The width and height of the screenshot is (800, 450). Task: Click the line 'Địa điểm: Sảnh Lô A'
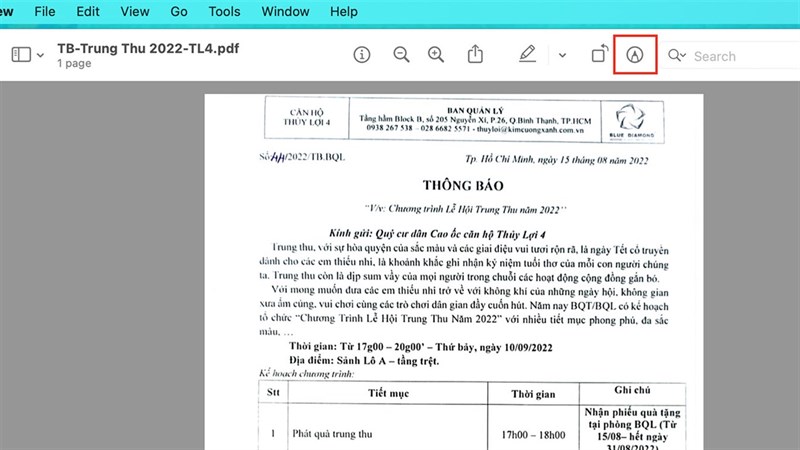364,361
